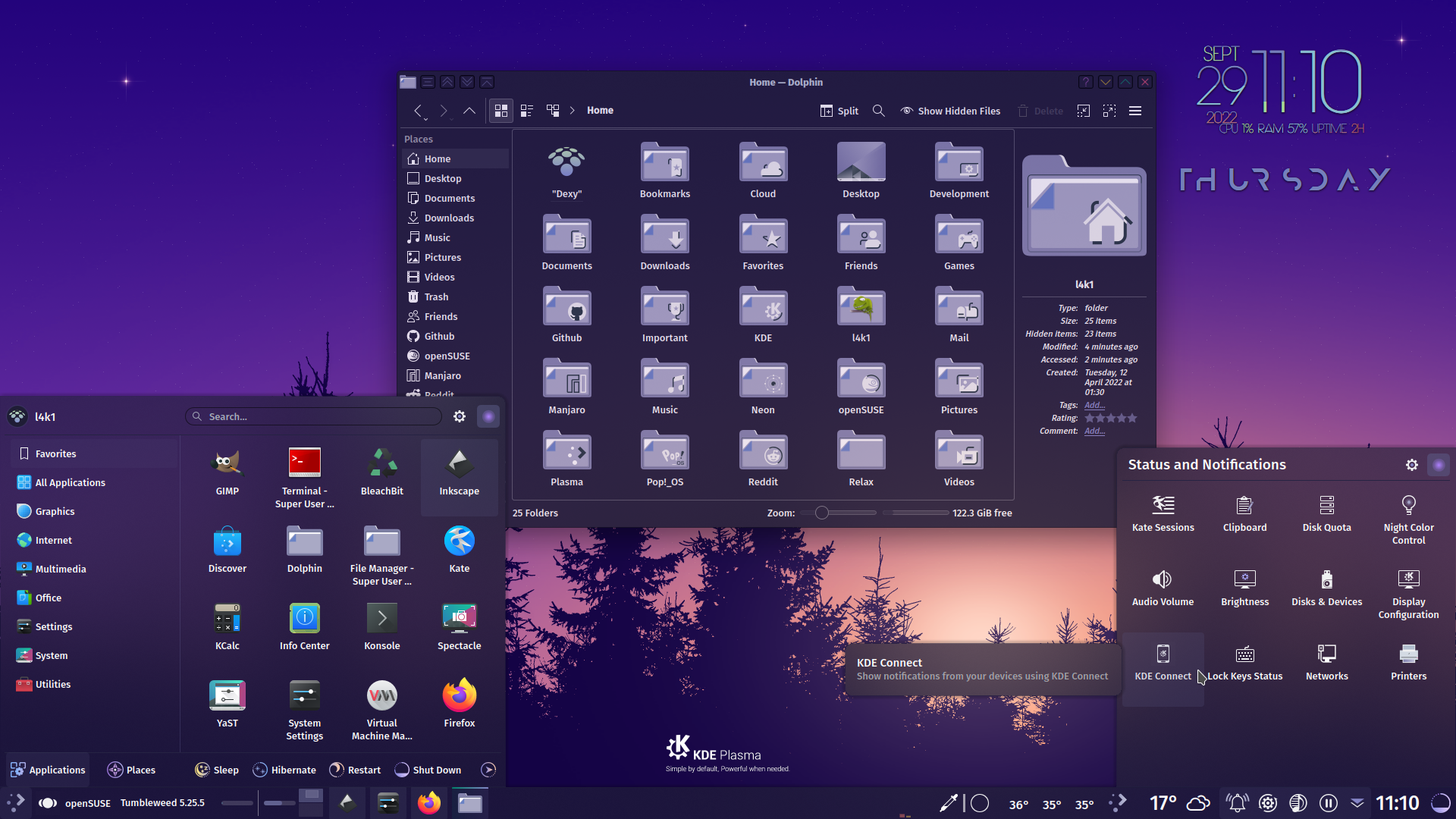The height and width of the screenshot is (819, 1456).
Task: Go up one directory in Dolphin
Action: (469, 111)
